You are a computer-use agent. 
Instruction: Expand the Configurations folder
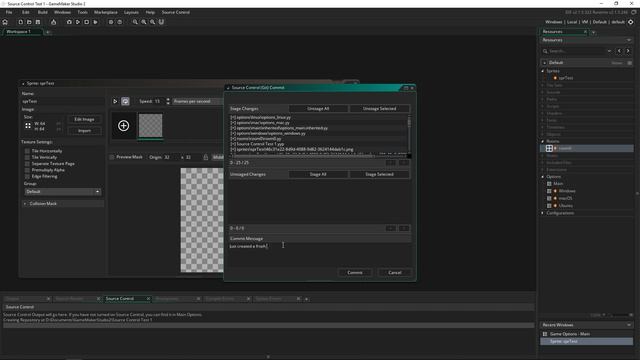pyautogui.click(x=543, y=213)
